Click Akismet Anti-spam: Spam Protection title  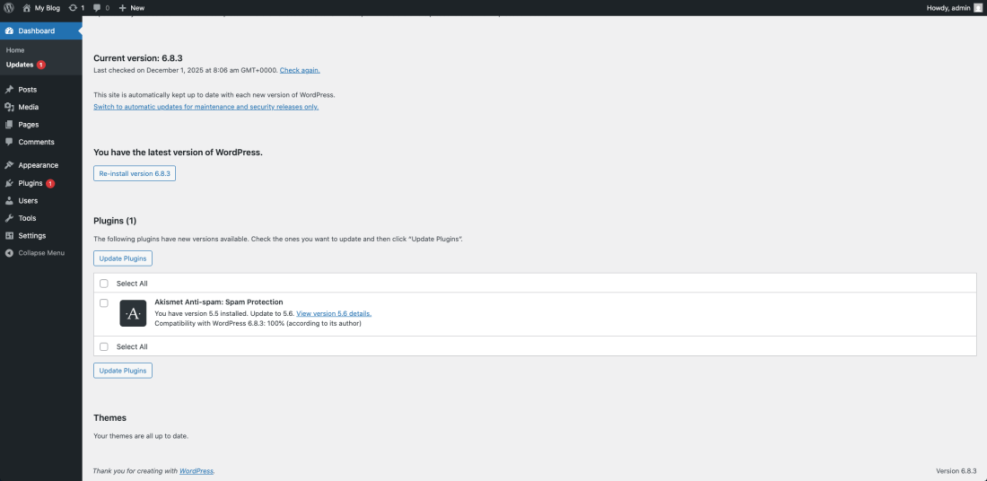click(218, 302)
